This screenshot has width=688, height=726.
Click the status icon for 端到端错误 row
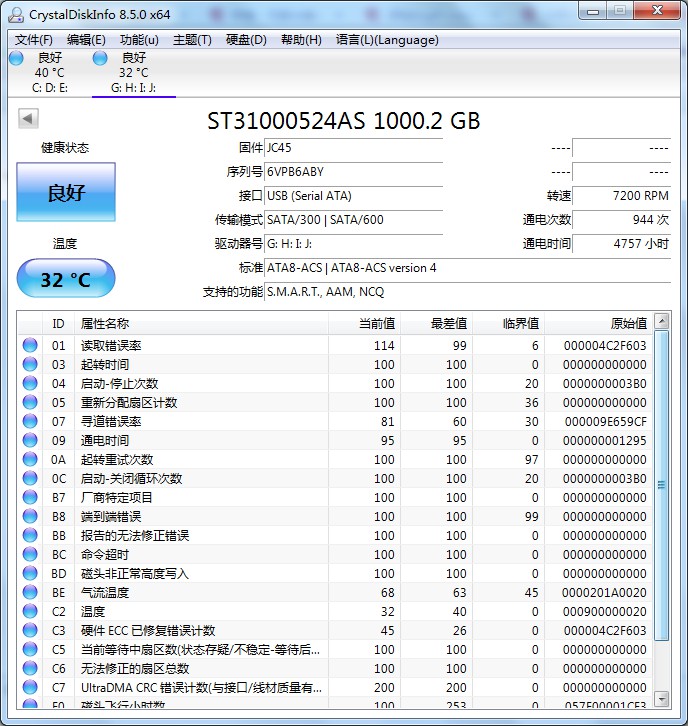pos(30,516)
